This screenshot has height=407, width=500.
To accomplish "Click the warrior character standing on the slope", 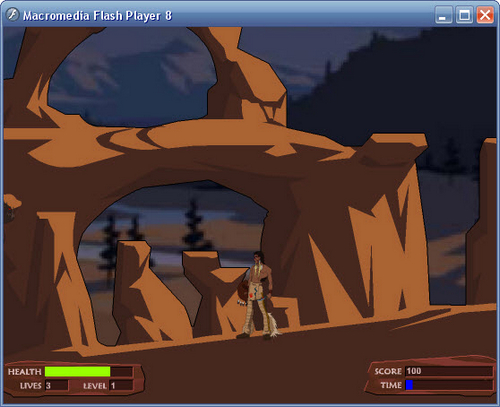I will pyautogui.click(x=258, y=295).
